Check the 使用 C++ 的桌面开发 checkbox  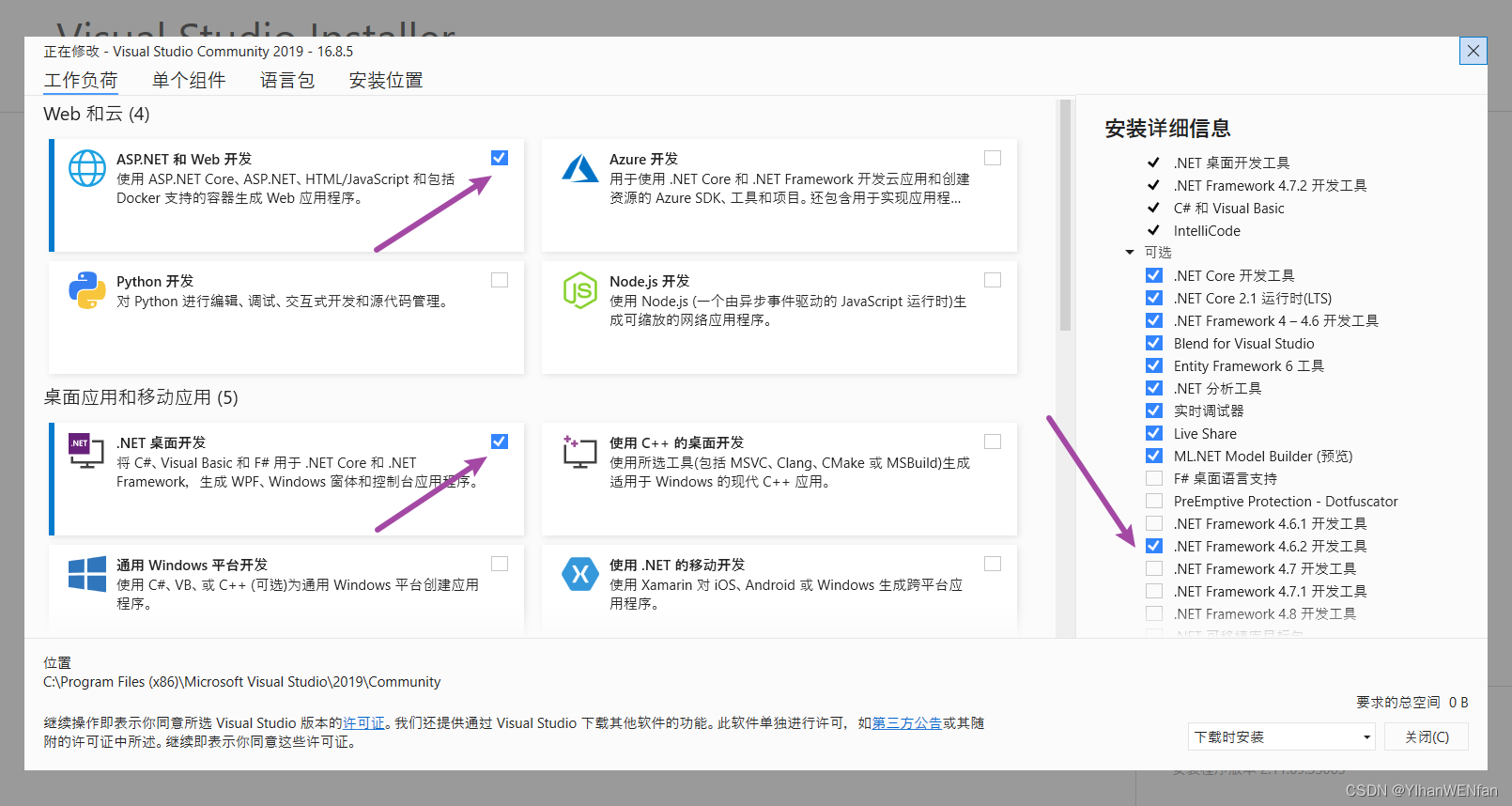click(993, 442)
